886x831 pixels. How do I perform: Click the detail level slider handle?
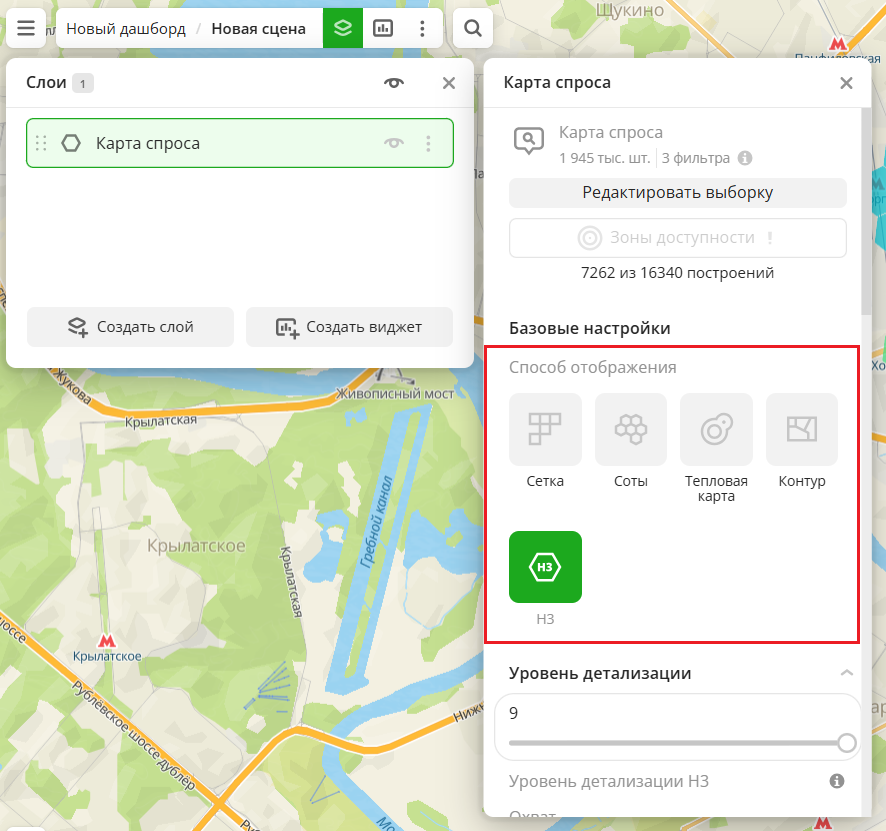(847, 743)
